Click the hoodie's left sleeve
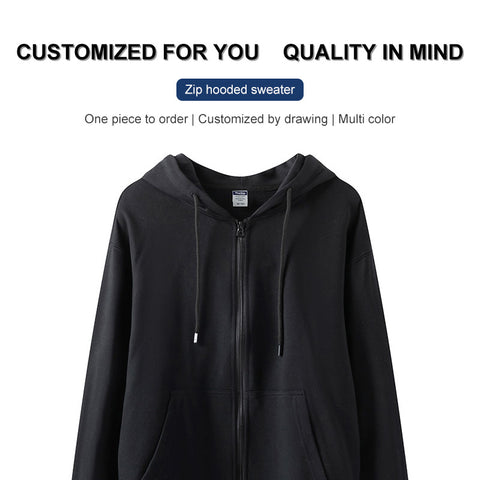 100,350
